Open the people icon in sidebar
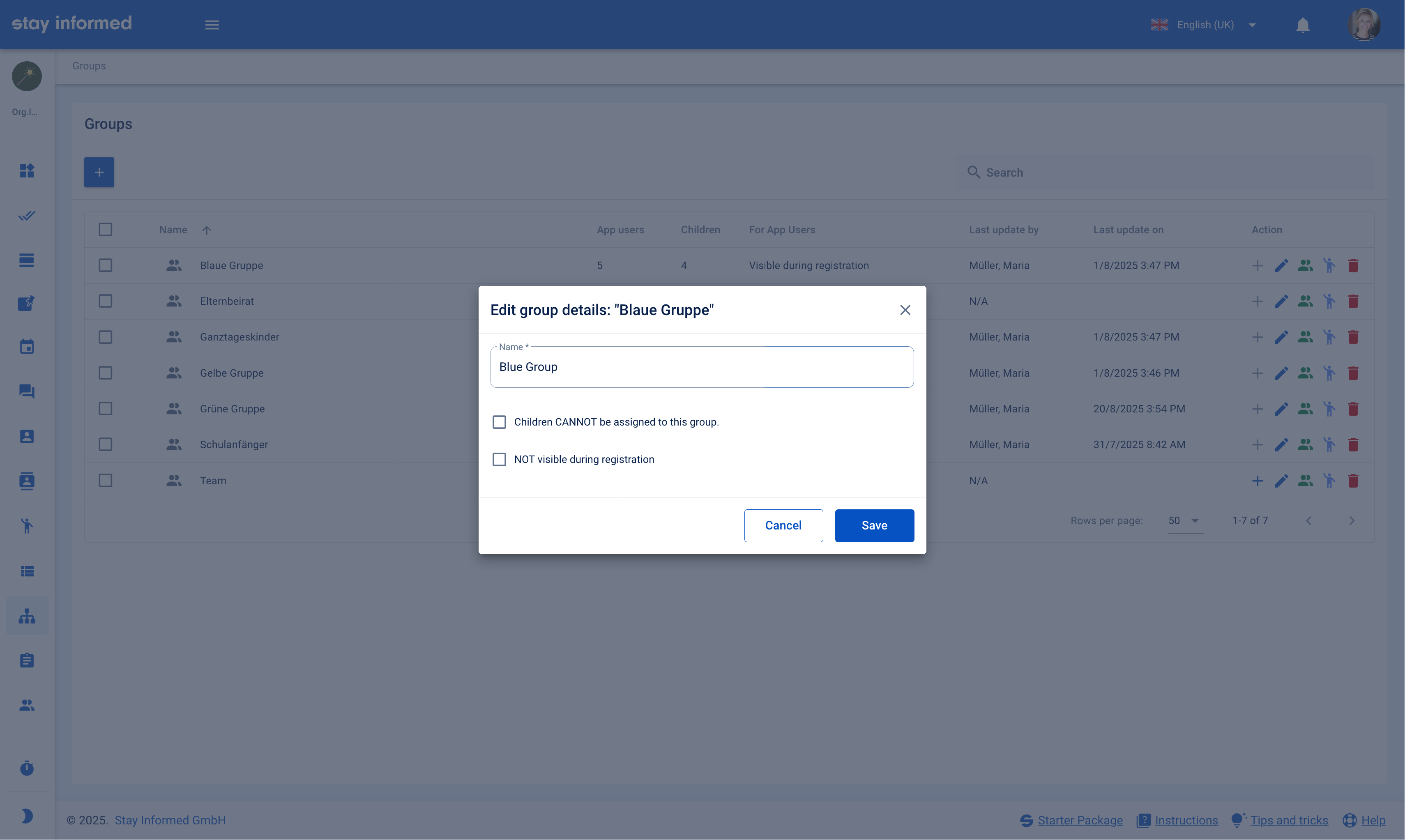1405x840 pixels. pos(27,705)
